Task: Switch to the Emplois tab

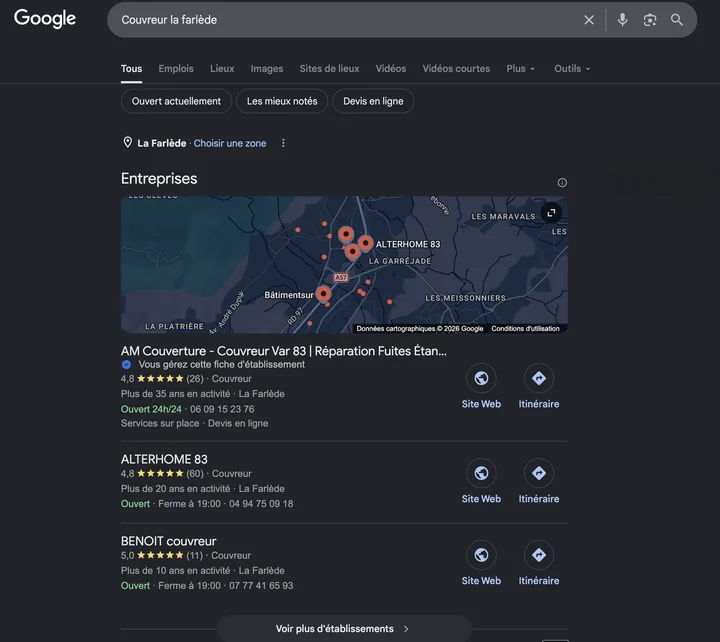Action: pyautogui.click(x=176, y=69)
